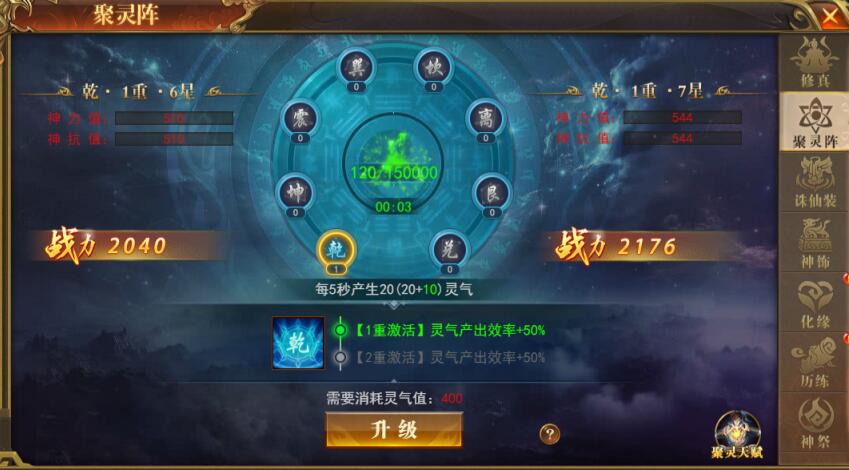
Task: Open the 历练 side tab
Action: click(x=813, y=362)
